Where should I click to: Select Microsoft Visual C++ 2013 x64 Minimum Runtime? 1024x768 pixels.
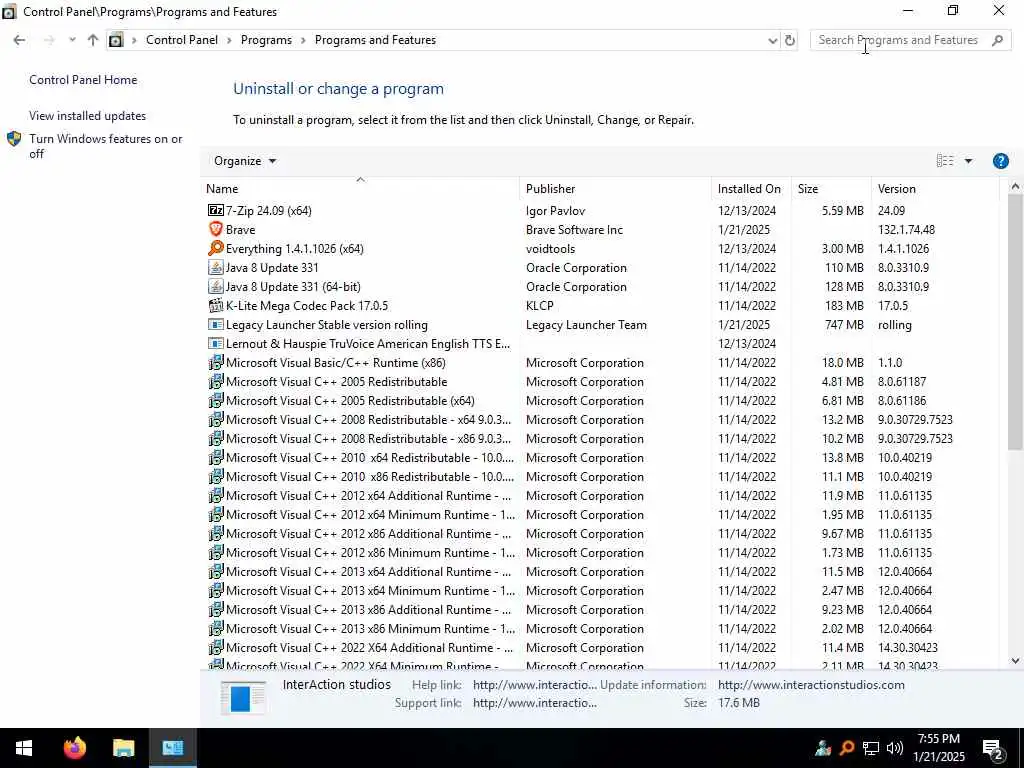[601, 590]
